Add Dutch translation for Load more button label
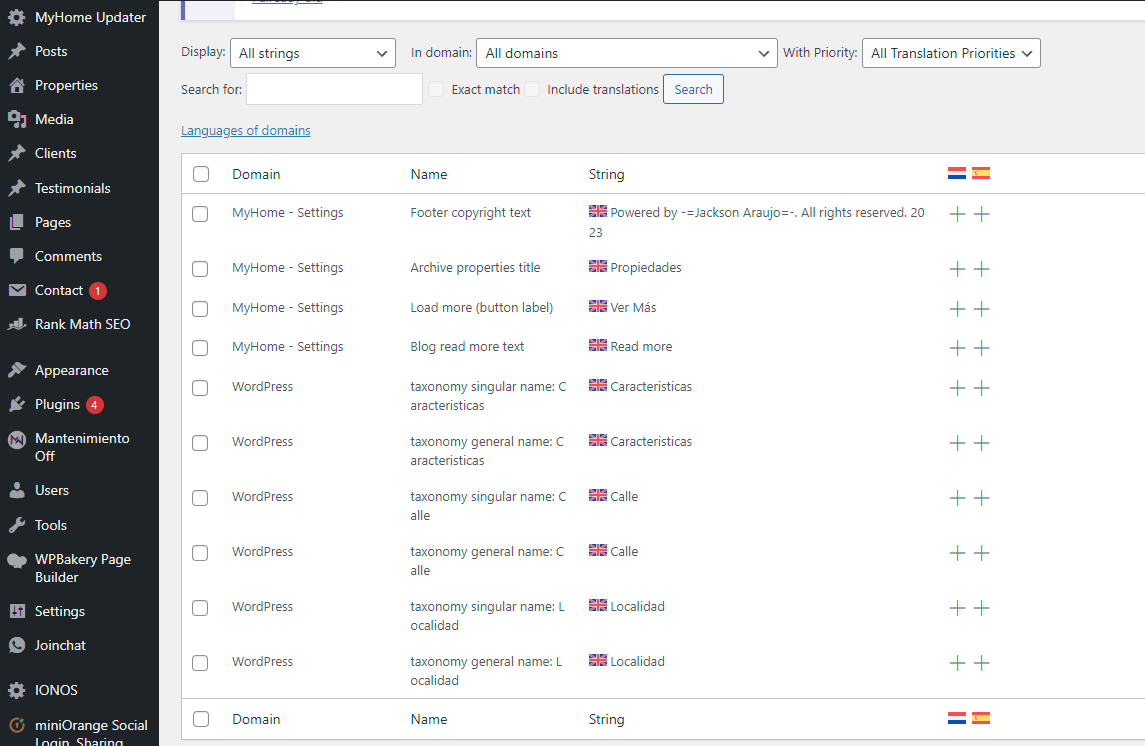1145x746 pixels. coord(957,309)
